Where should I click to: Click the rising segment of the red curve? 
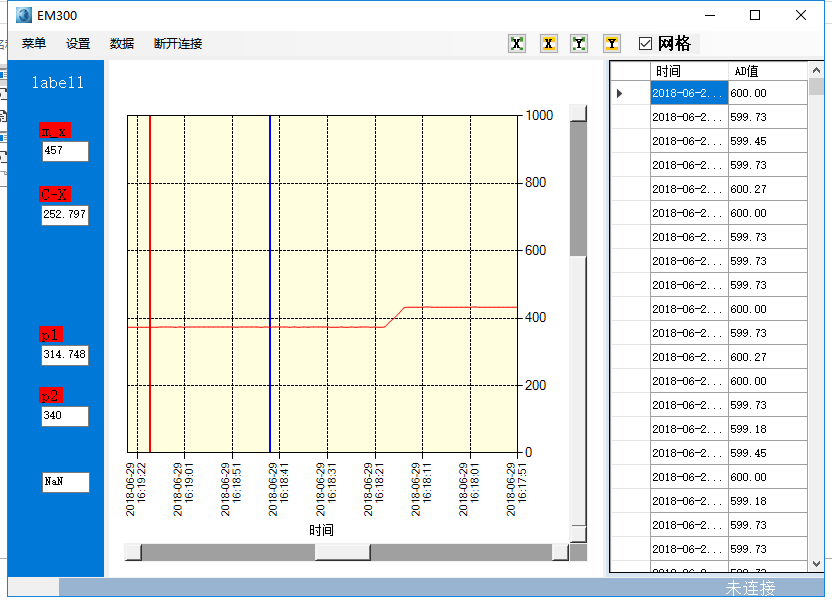coord(394,317)
